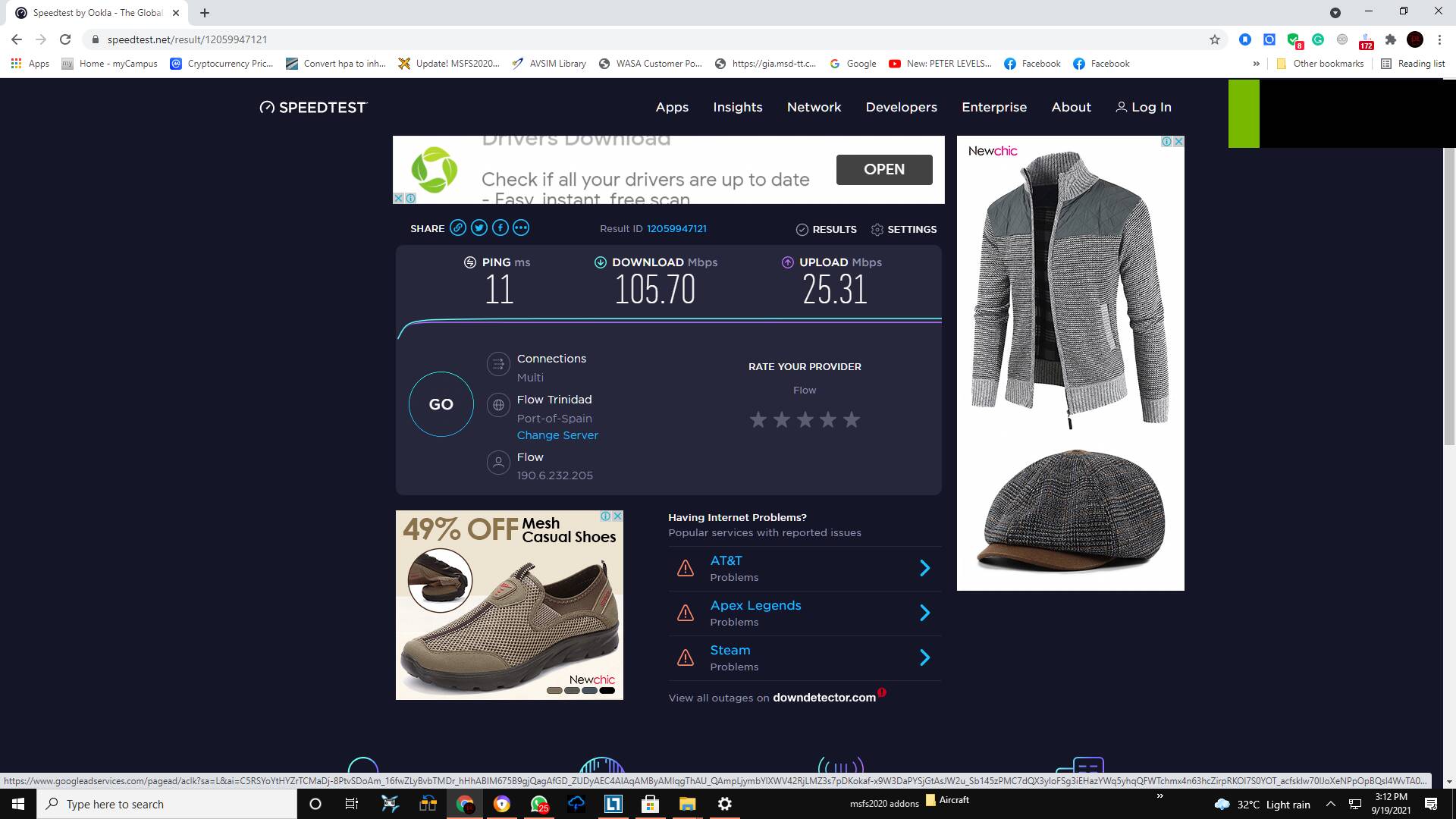Open WhatsApp on taskbar
1456x819 pixels.
pos(539,804)
